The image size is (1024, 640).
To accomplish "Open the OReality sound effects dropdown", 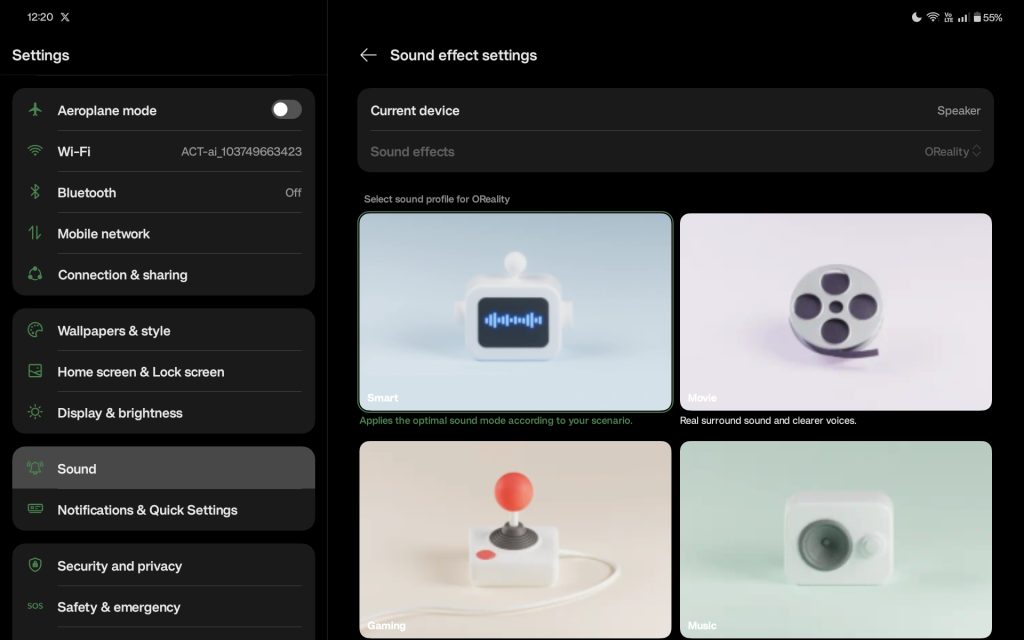I will pyautogui.click(x=952, y=152).
